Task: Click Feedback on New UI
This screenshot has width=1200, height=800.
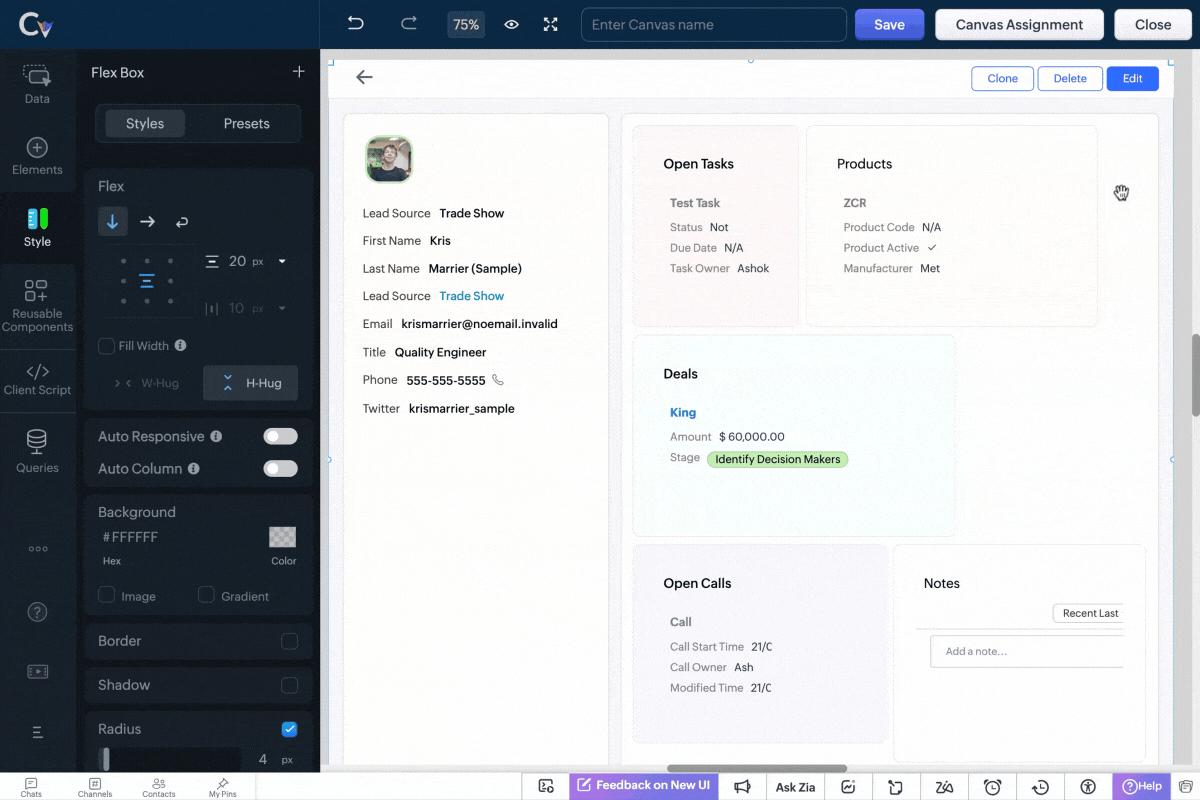Action: (x=644, y=786)
